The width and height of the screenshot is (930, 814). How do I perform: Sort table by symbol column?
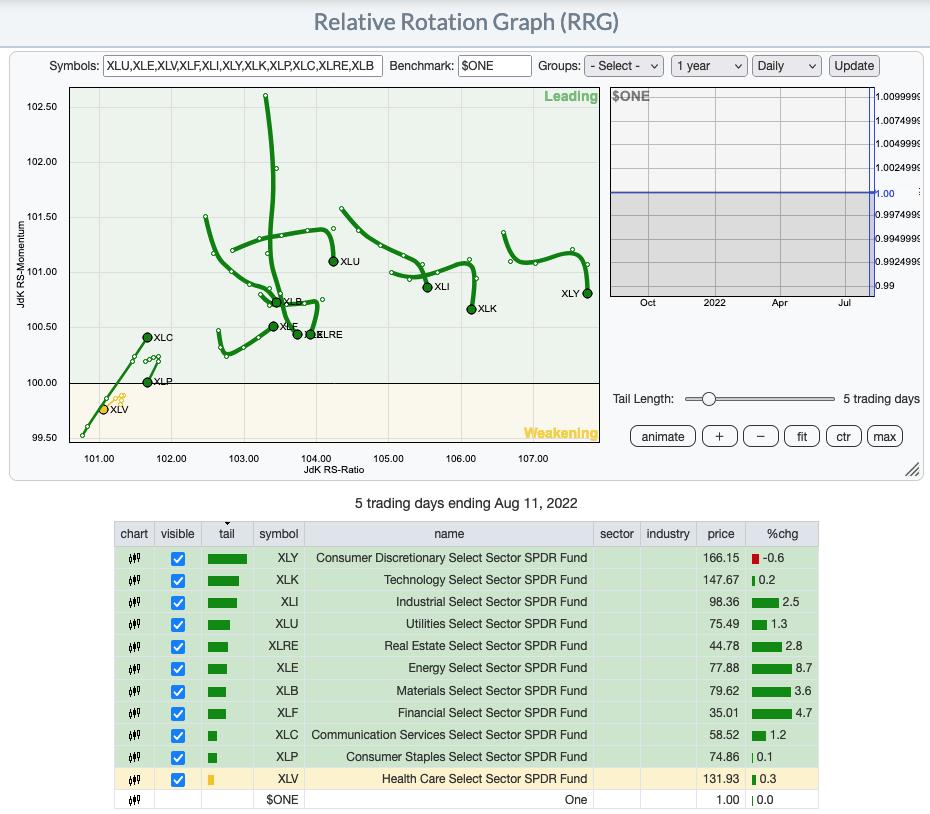click(x=279, y=534)
